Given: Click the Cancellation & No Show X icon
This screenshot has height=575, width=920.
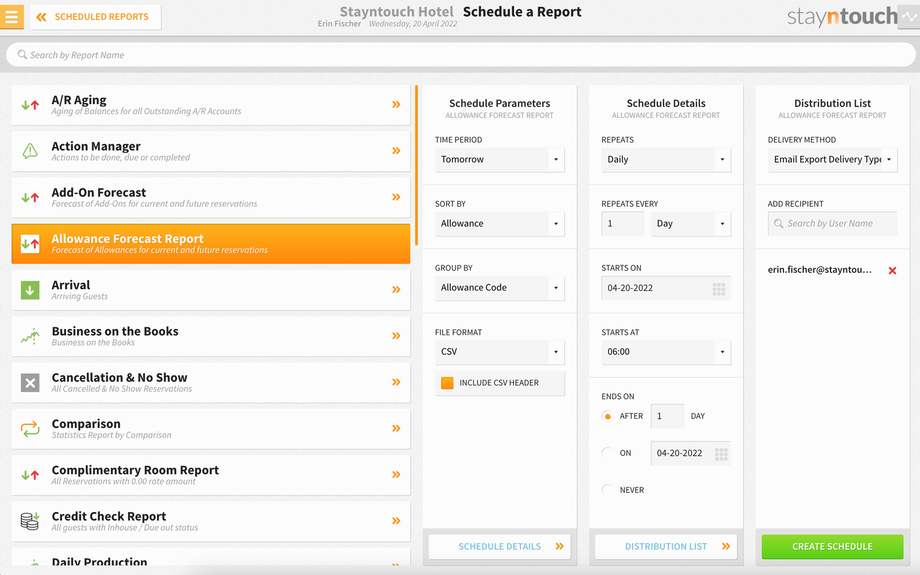Looking at the screenshot, I should pos(30,383).
